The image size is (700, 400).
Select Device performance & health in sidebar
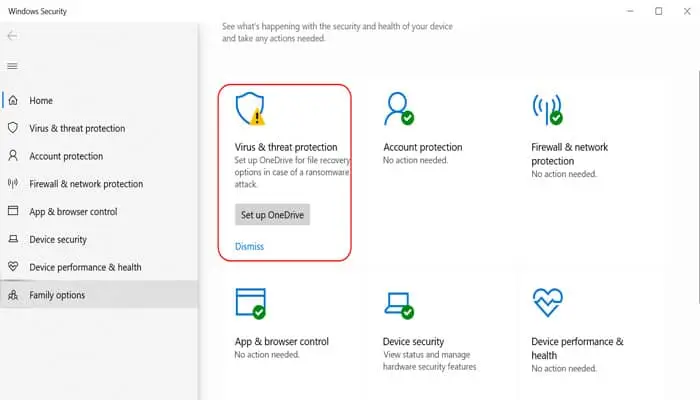[85, 267]
